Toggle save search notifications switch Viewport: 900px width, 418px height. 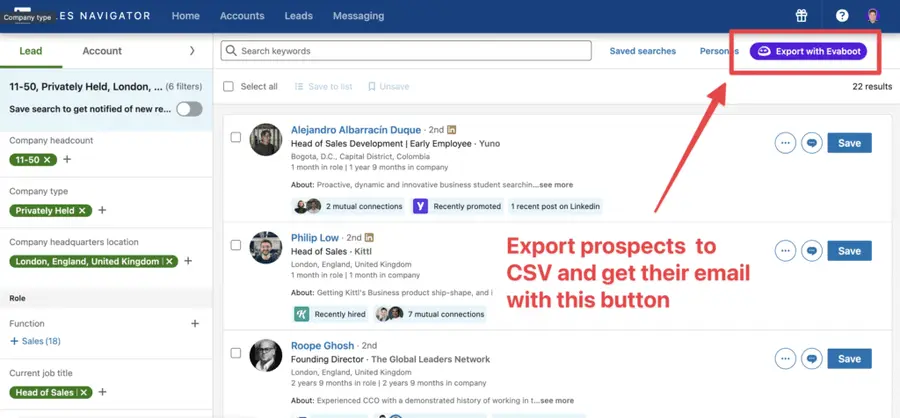[189, 109]
